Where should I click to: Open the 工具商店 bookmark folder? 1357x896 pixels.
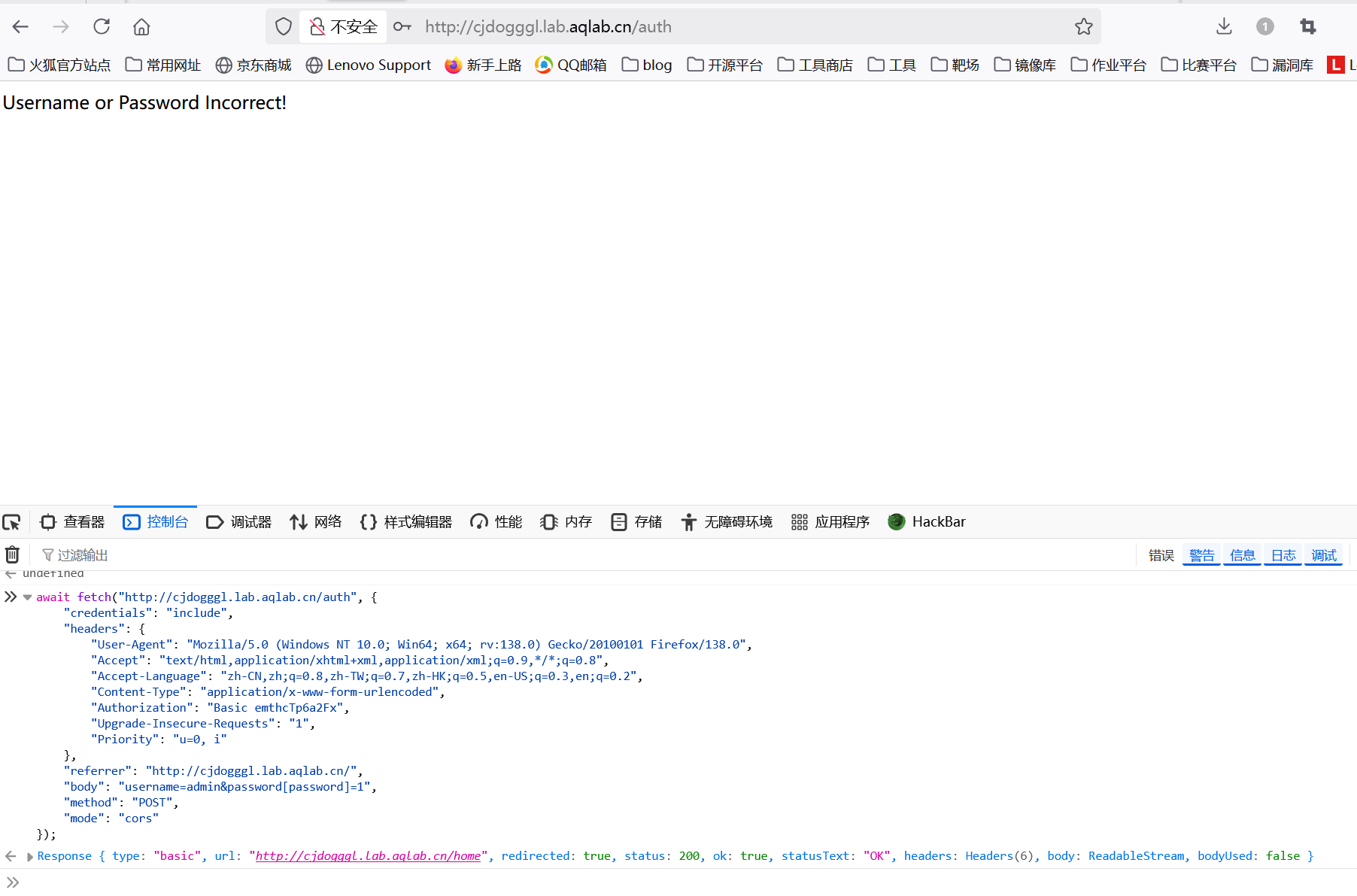(815, 65)
